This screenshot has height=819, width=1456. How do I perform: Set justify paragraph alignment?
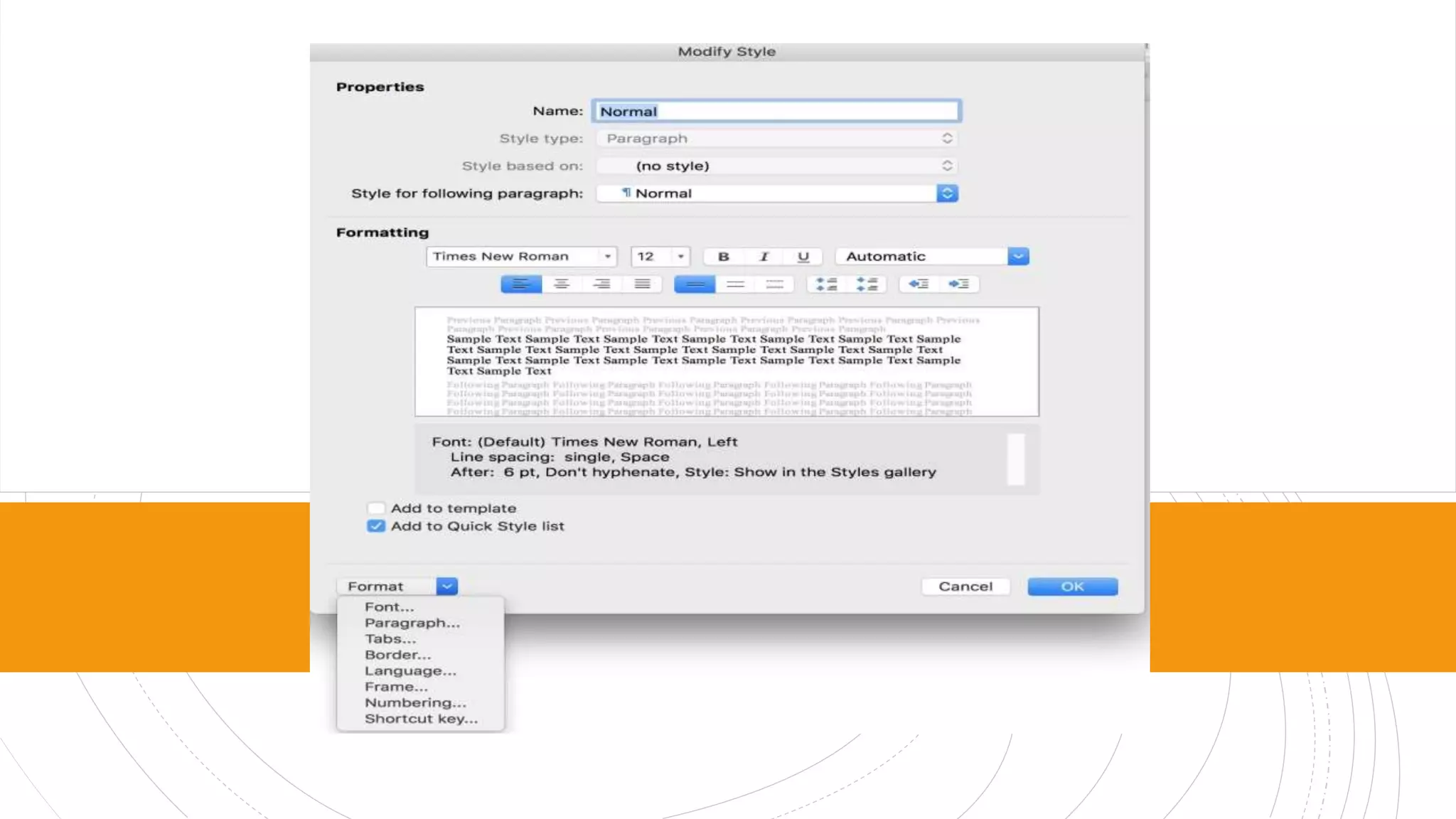[642, 284]
